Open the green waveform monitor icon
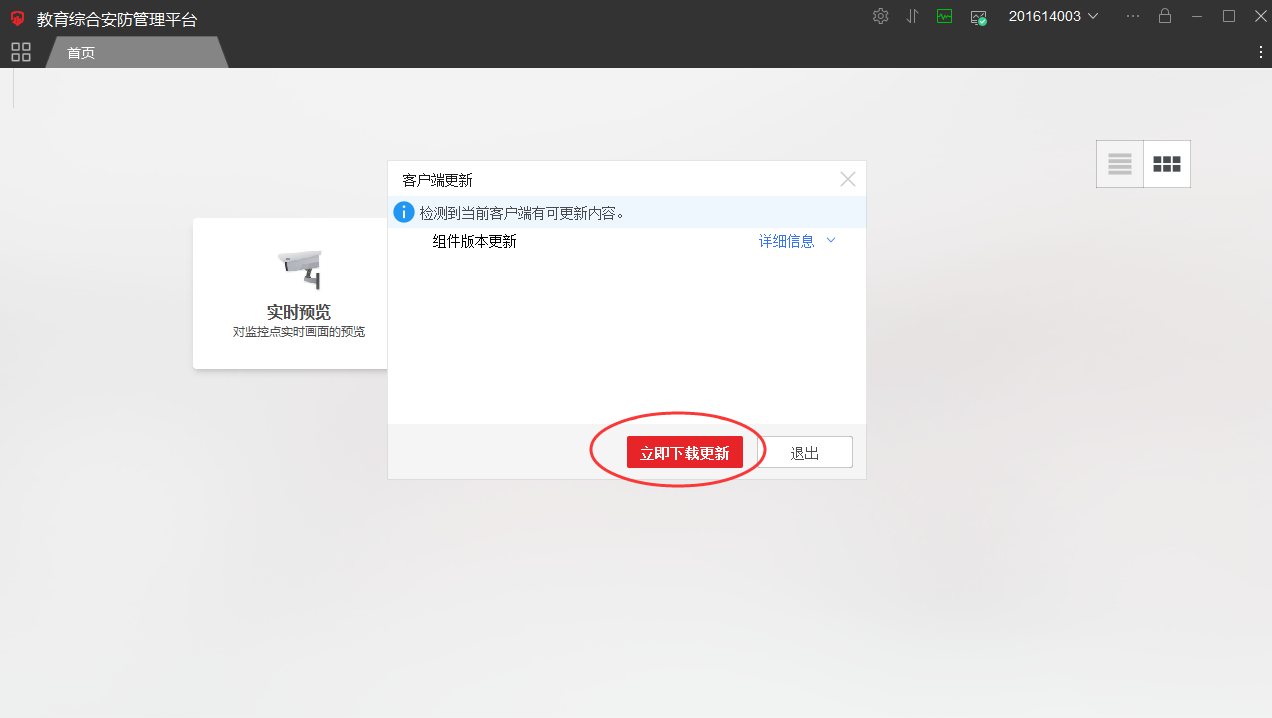The image size is (1272, 718). (x=944, y=16)
